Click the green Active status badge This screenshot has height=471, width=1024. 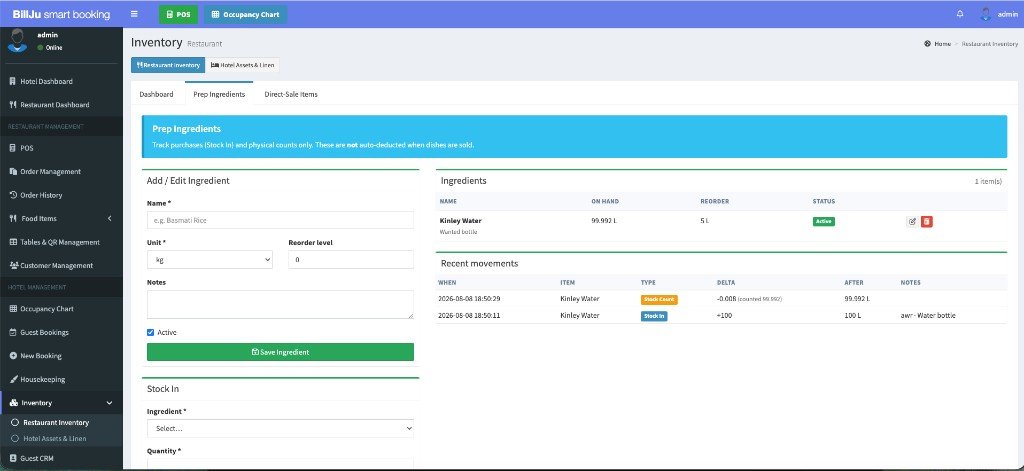(x=824, y=221)
